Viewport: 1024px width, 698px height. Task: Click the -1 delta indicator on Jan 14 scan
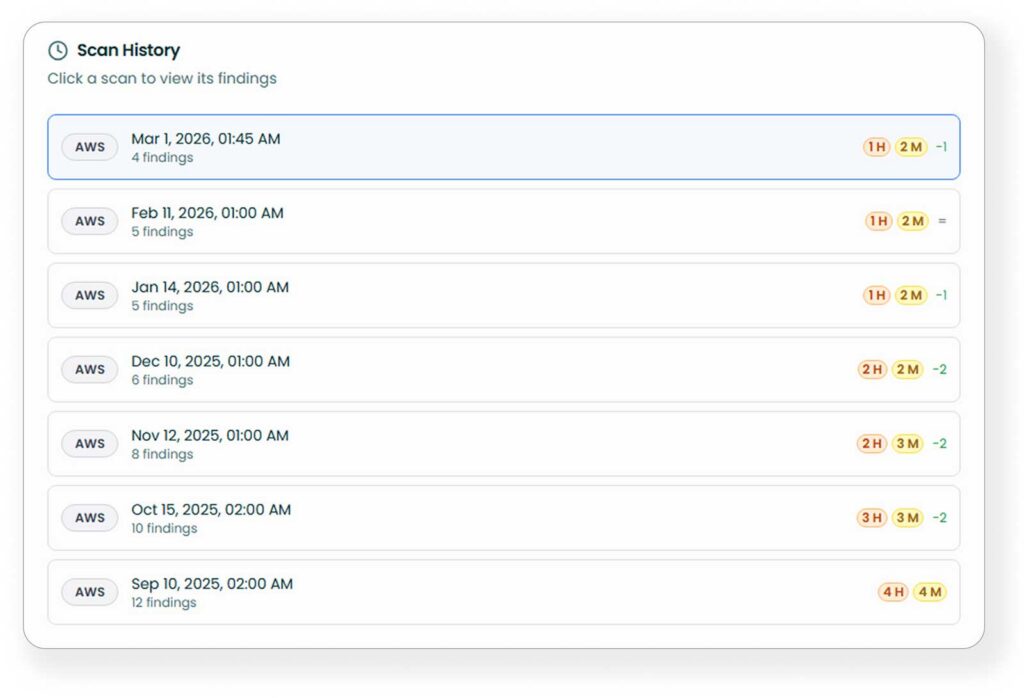(x=941, y=295)
